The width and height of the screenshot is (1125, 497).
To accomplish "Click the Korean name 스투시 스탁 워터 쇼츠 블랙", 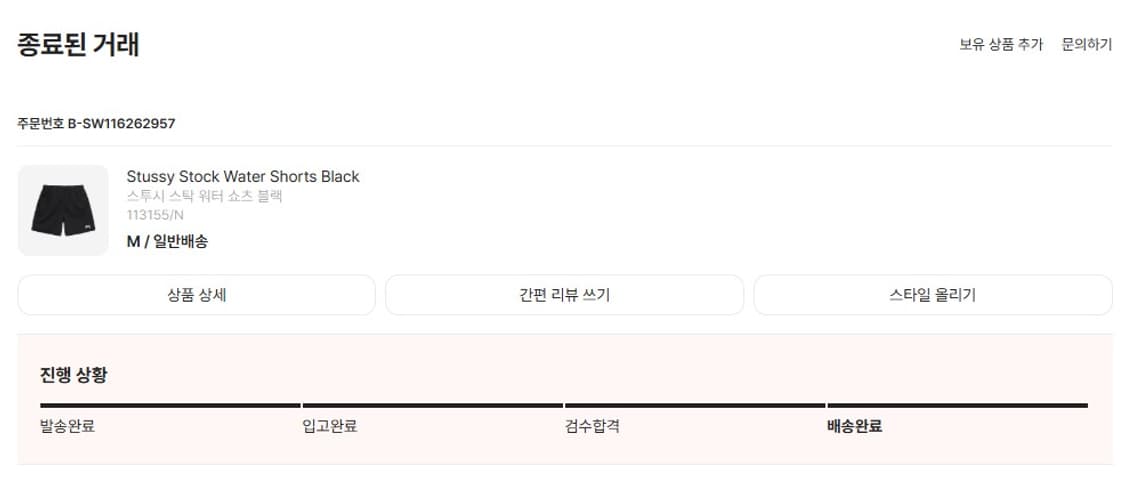I will tap(205, 196).
